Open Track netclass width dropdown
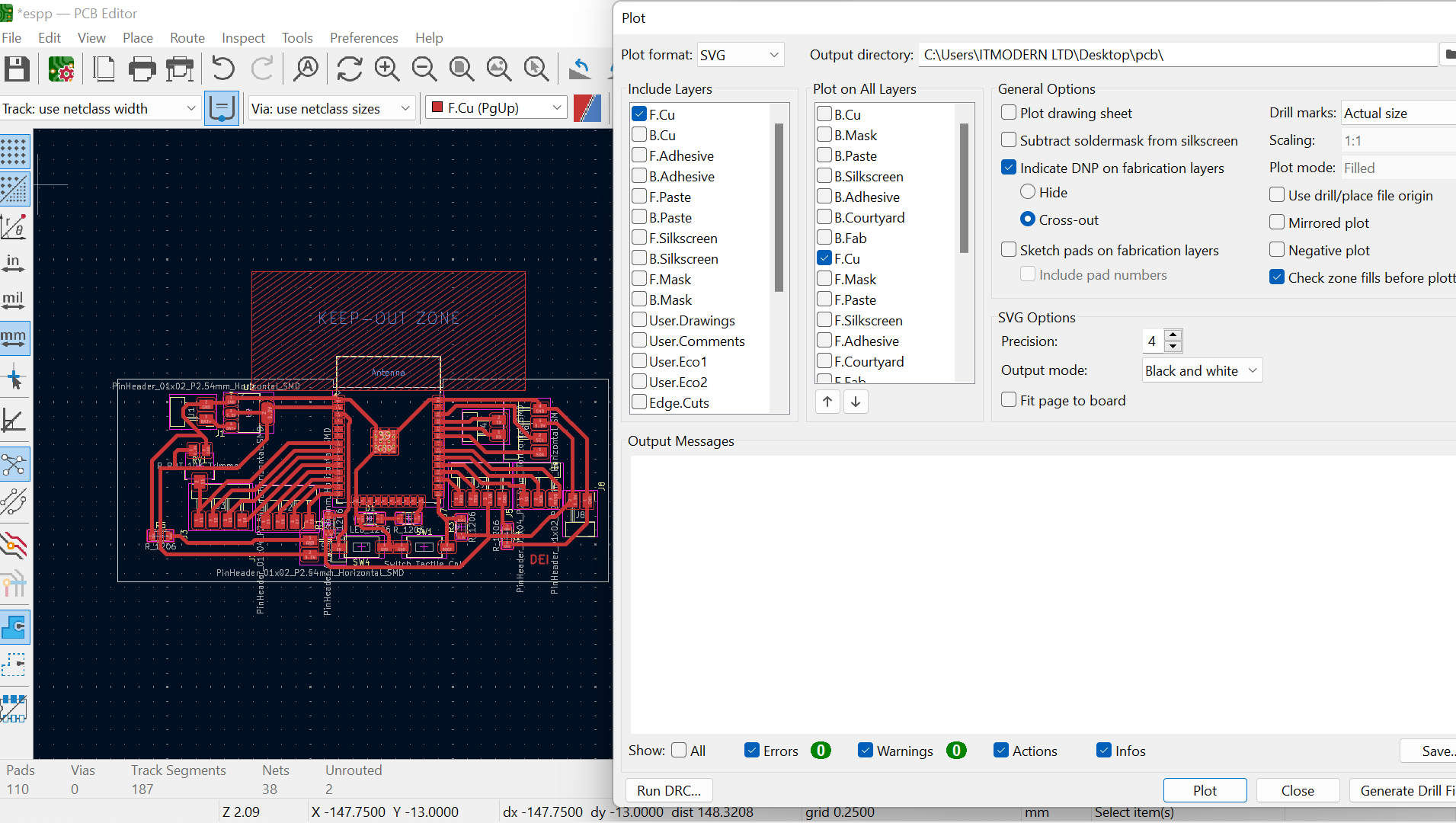The image size is (1456, 823). pos(101,108)
